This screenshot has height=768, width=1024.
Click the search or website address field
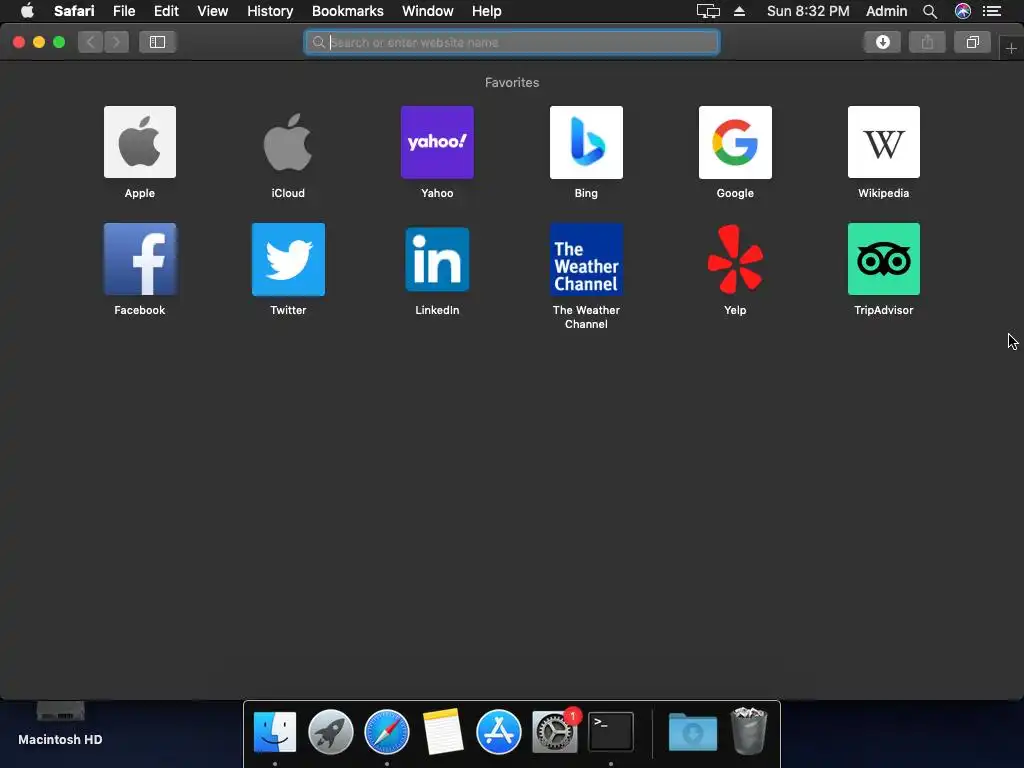[x=512, y=42]
